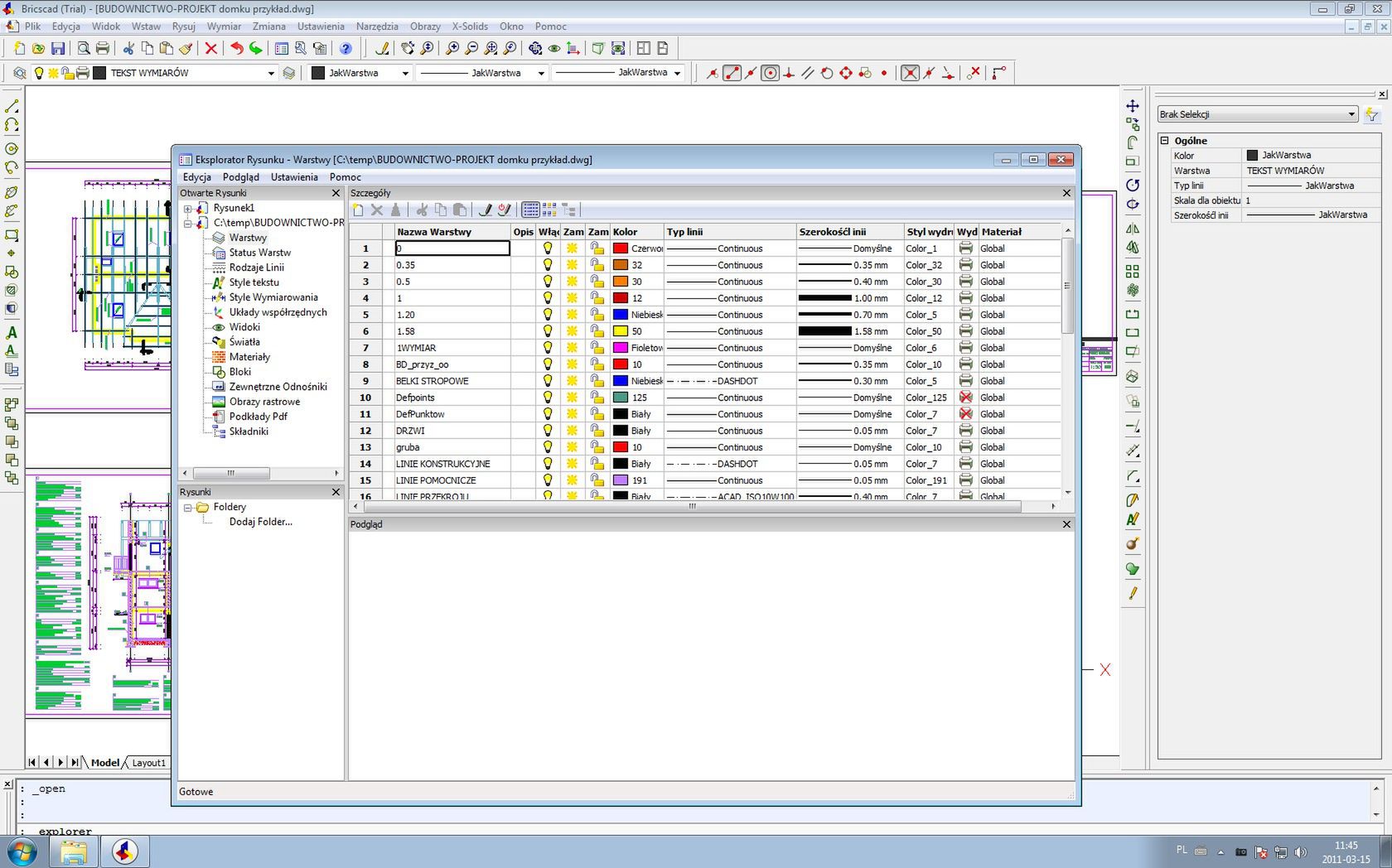Toggle lightbulb for layer BELKI STROPOWE

click(548, 381)
